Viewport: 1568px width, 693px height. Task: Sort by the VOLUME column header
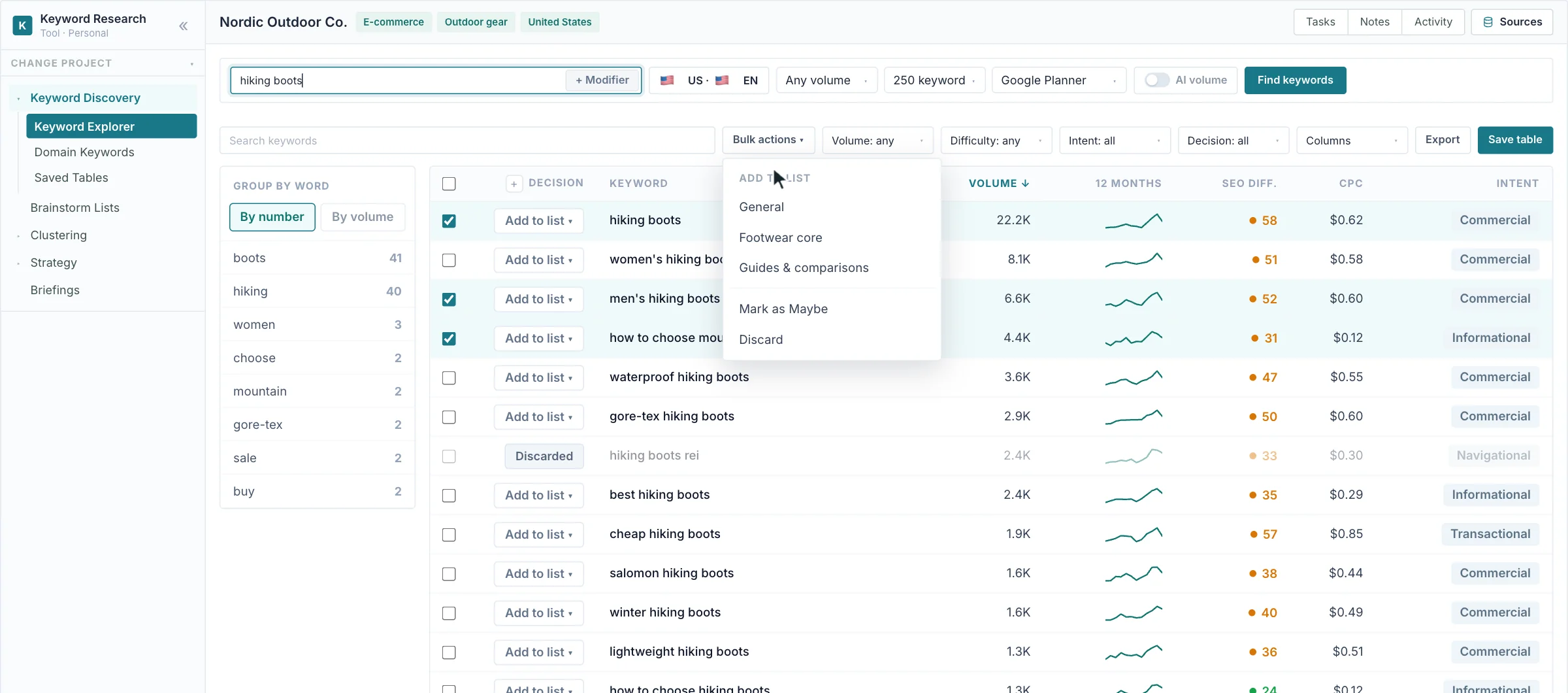(x=999, y=184)
